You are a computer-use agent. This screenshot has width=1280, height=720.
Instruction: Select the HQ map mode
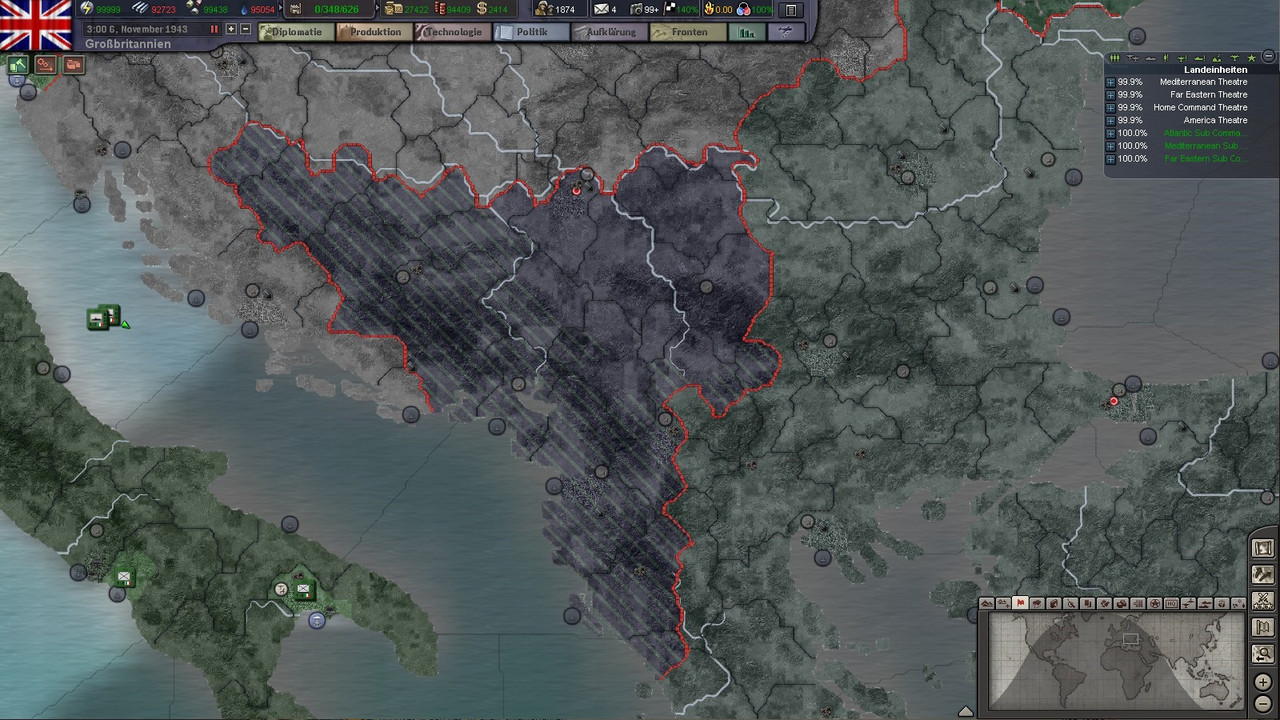point(1171,603)
